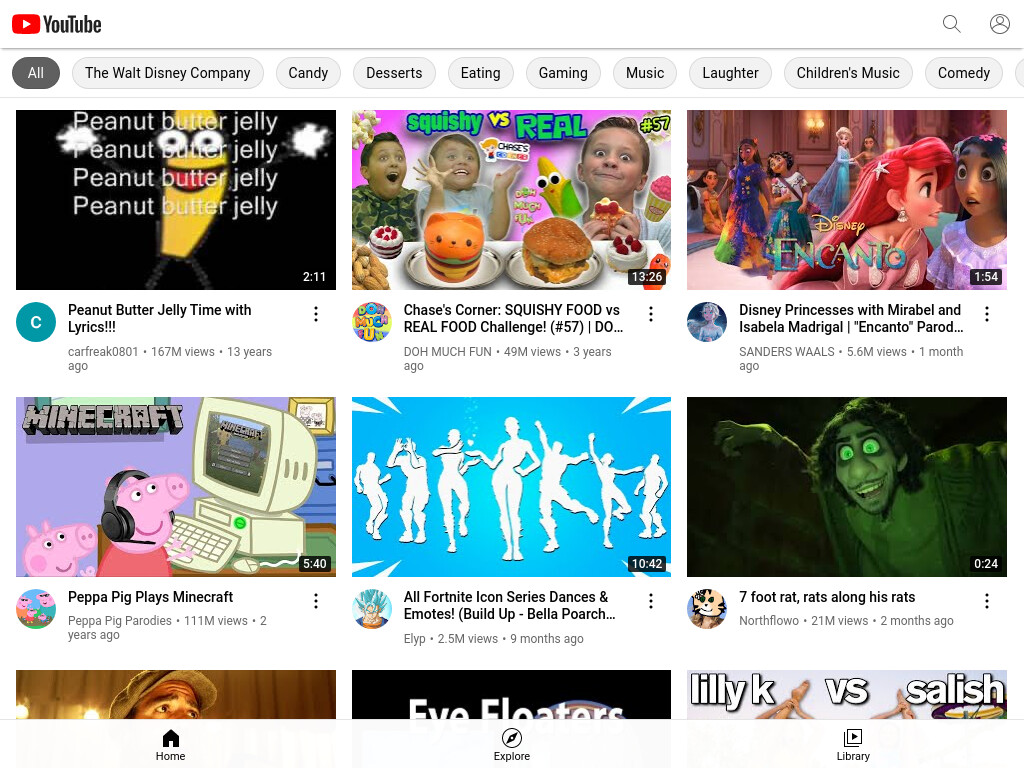Filter by Eating chip
This screenshot has width=1024, height=768.
(481, 73)
